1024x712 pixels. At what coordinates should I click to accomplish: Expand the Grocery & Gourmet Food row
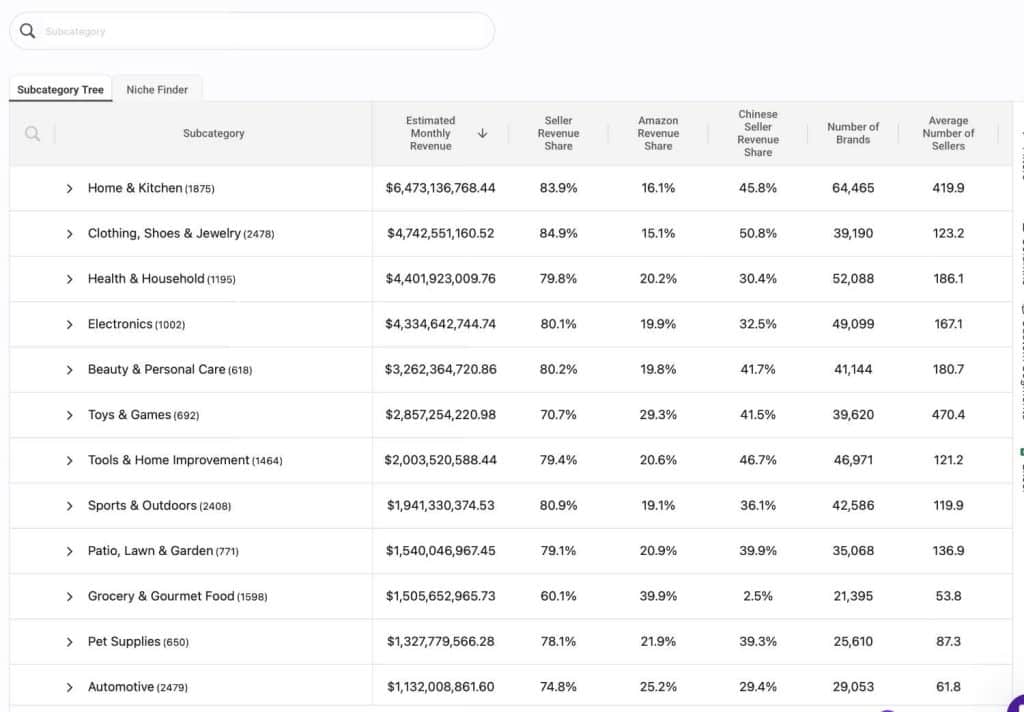69,597
